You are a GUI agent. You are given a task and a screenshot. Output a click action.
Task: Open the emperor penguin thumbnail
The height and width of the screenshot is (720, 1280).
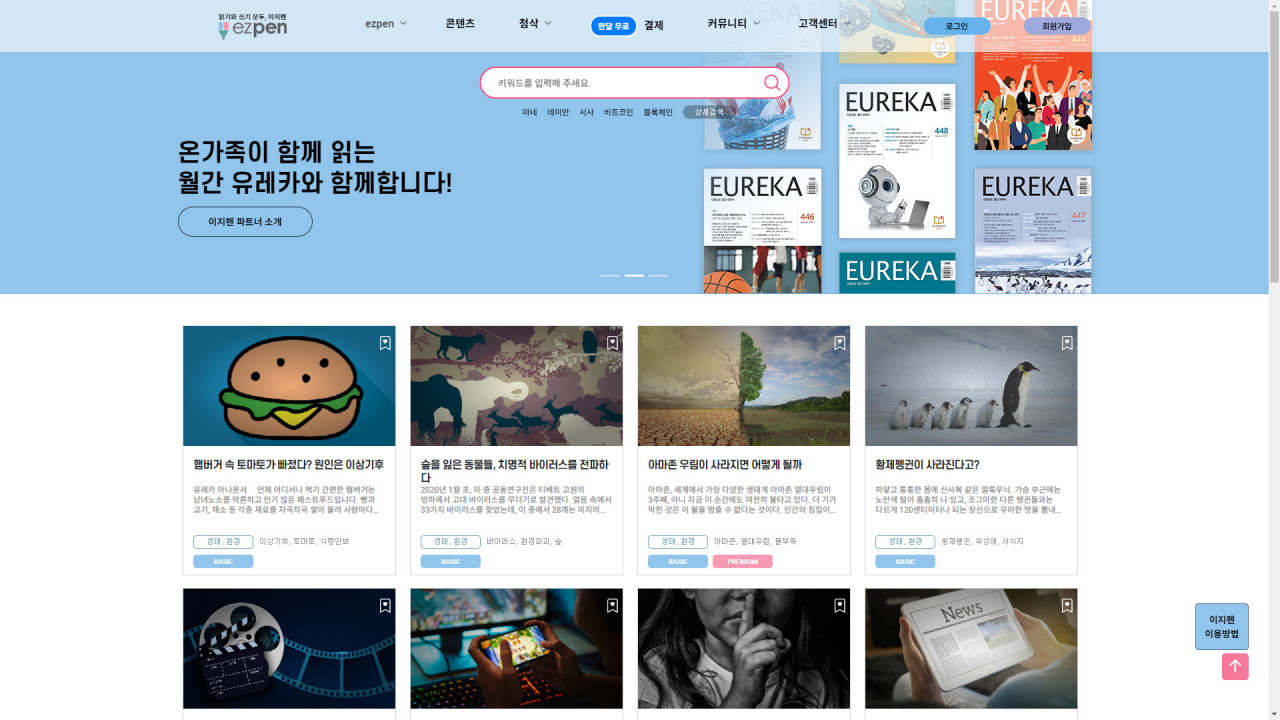pos(971,386)
